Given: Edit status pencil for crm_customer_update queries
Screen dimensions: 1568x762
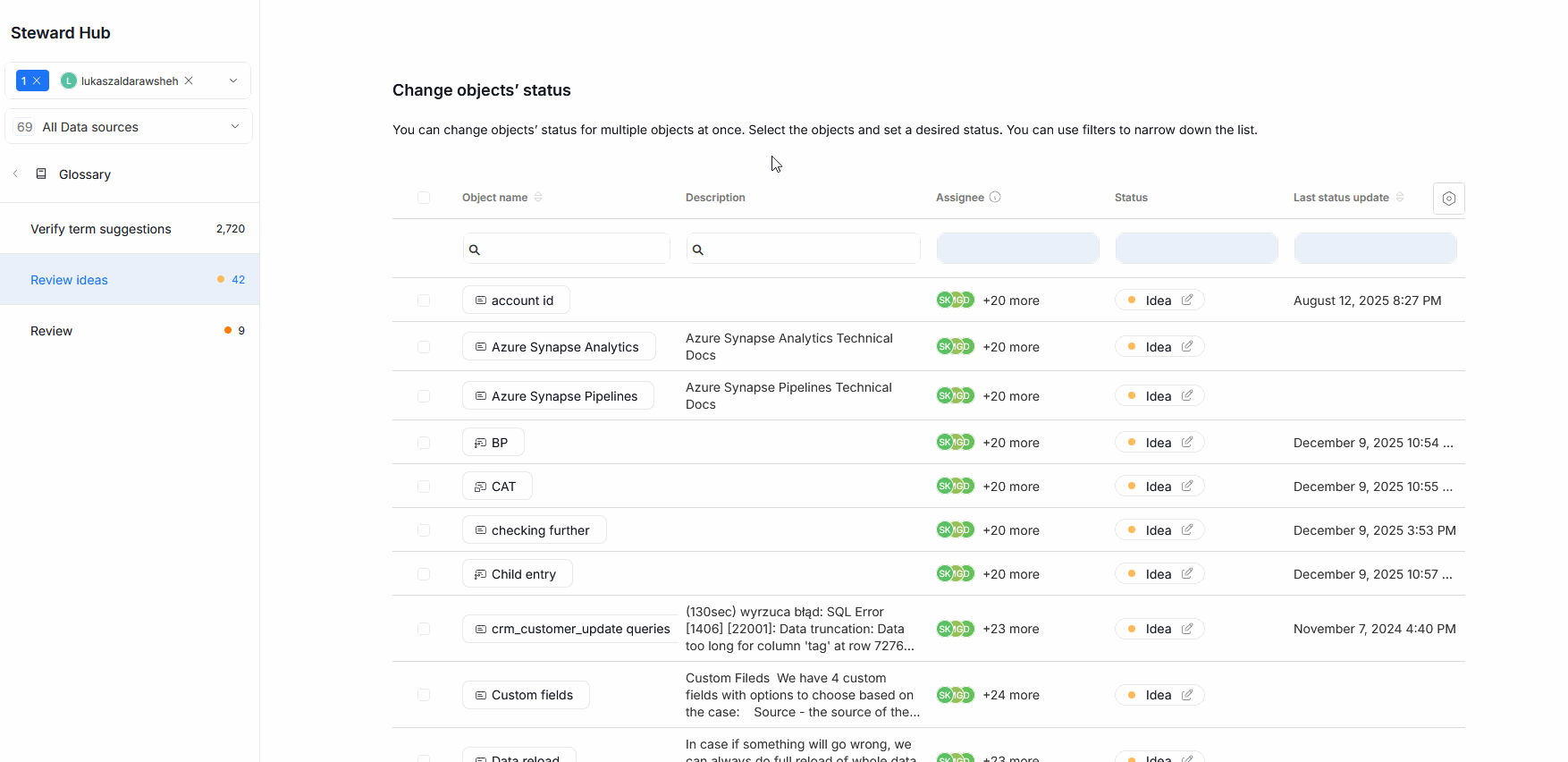Looking at the screenshot, I should [x=1187, y=629].
